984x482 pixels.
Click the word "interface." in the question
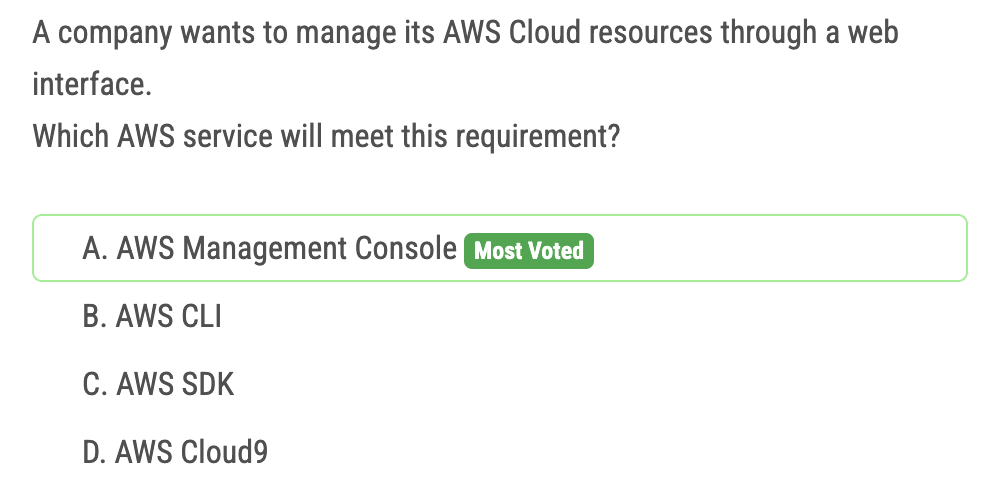tap(92, 84)
